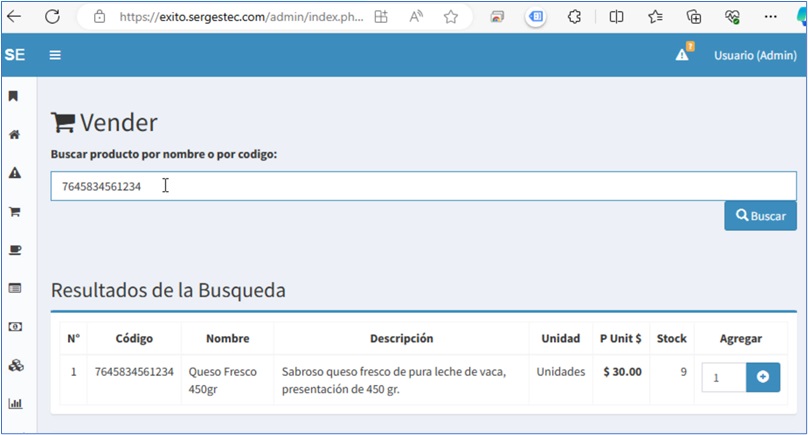Add page to favorites with star icon
The image size is (808, 435).
coord(451,16)
